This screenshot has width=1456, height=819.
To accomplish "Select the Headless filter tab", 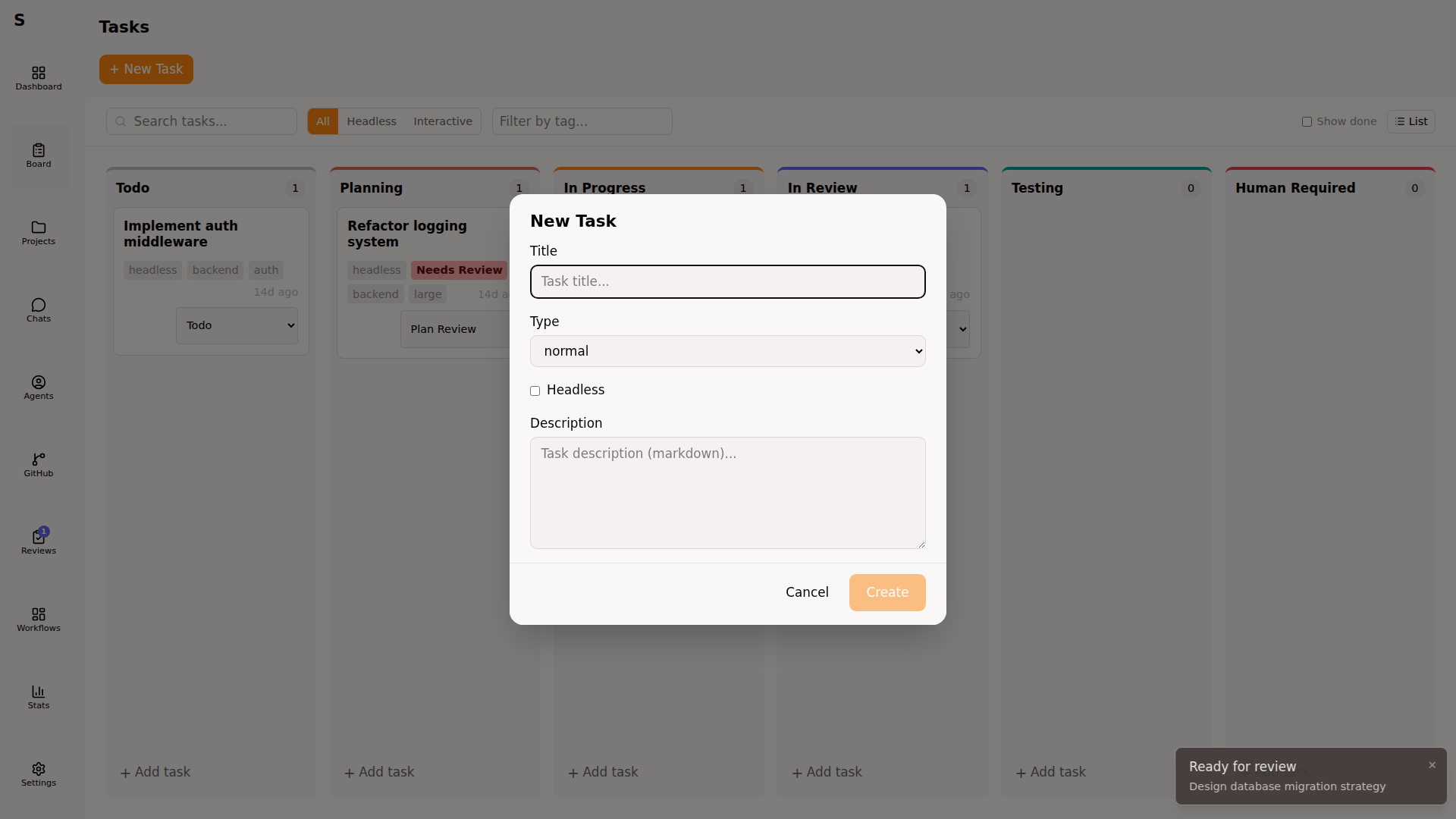I will (x=371, y=121).
